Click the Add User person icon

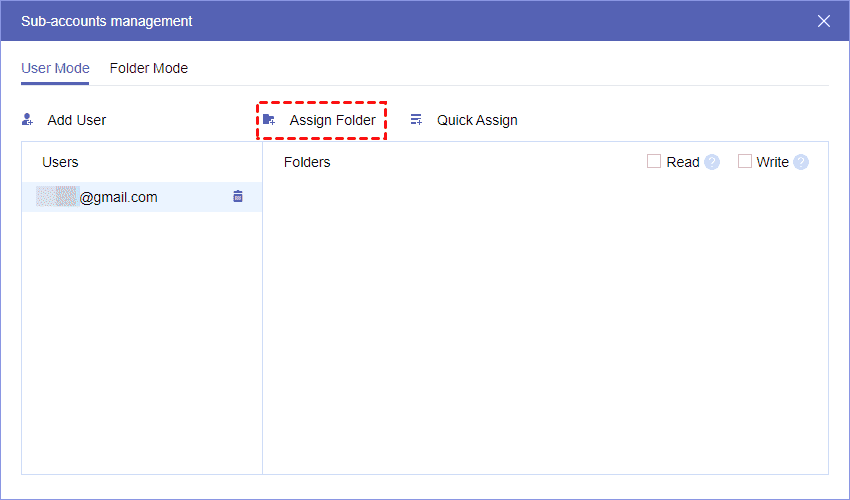click(x=28, y=120)
